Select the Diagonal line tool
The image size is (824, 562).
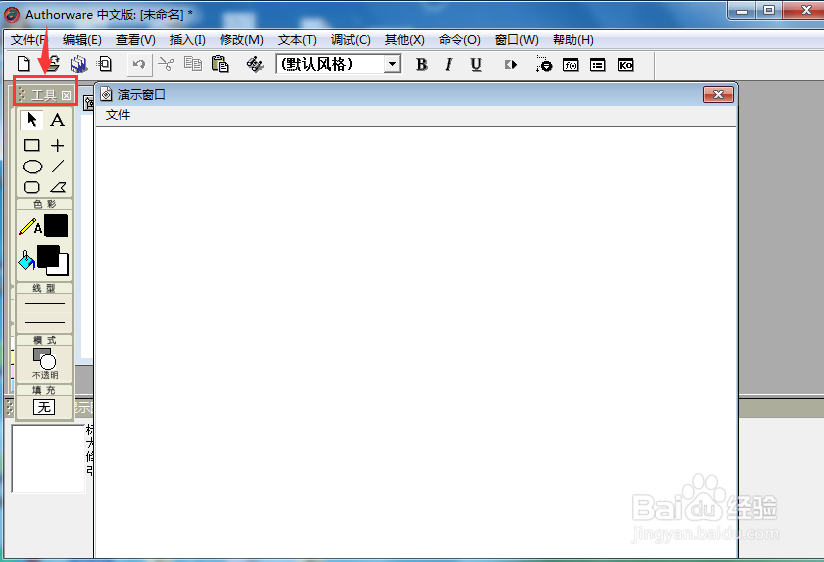[58, 167]
